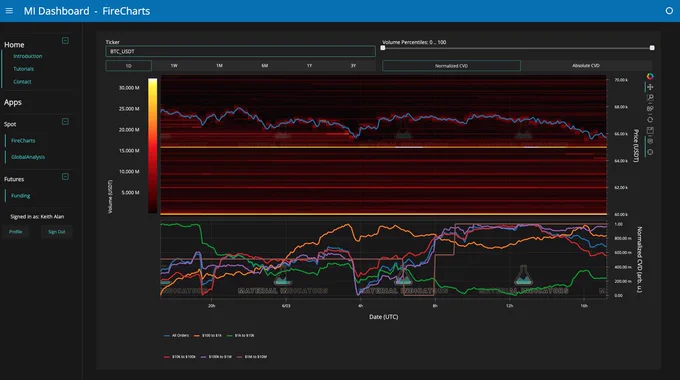Select the 3Y timeframe tab
Screen dimensions: 680x380
[x=353, y=66]
